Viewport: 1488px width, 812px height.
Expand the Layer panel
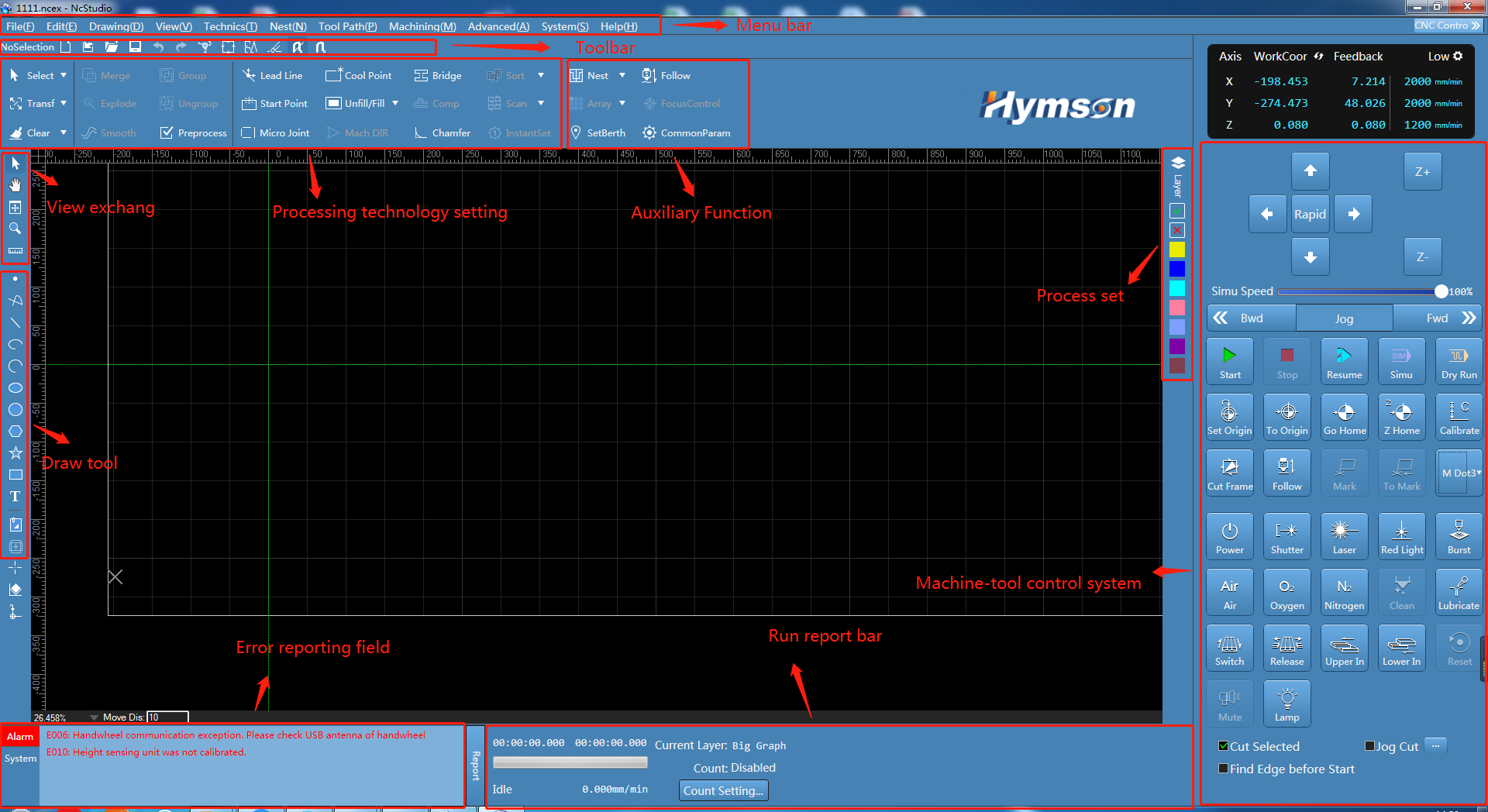pos(1178,175)
